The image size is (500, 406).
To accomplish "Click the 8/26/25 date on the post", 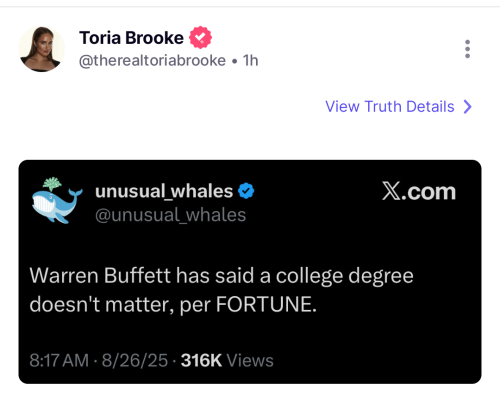I will pyautogui.click(x=135, y=360).
